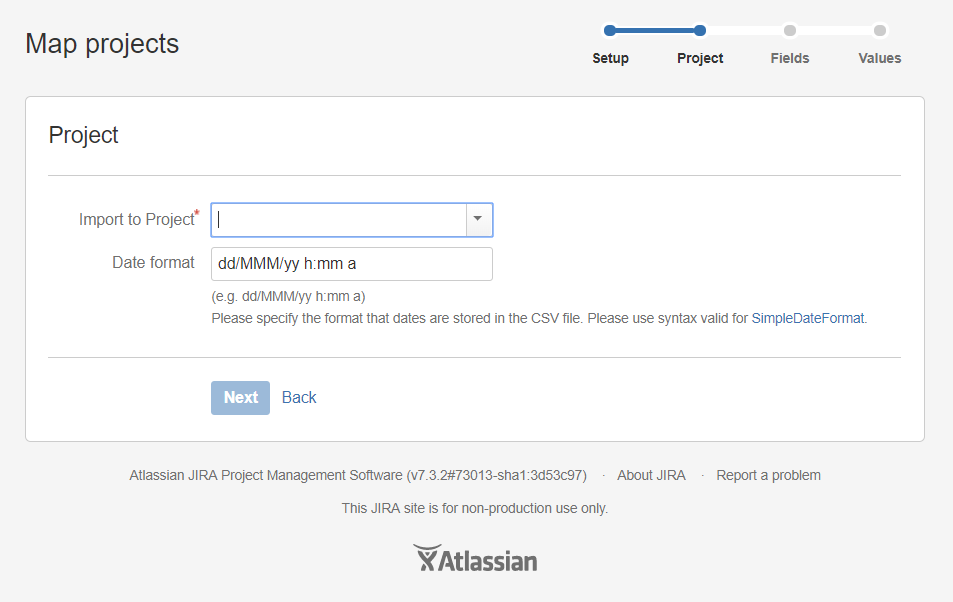Select the Values step circle
This screenshot has height=602, width=953.
[x=879, y=30]
